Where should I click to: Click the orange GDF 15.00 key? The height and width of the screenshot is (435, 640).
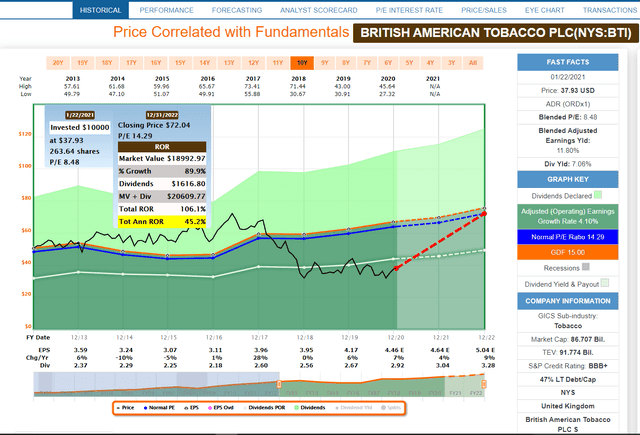(x=567, y=252)
